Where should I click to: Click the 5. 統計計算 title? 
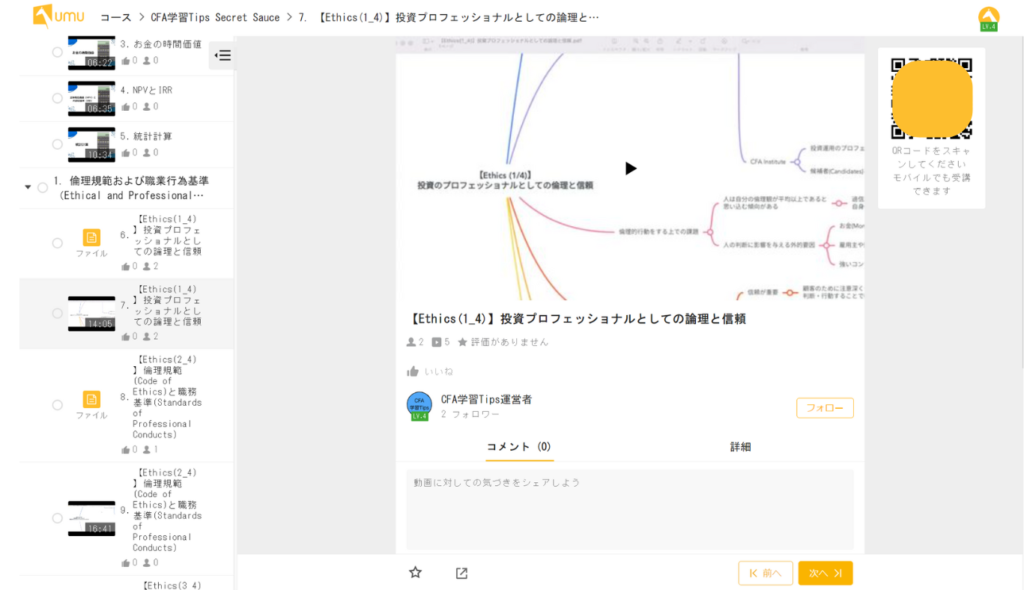click(x=146, y=137)
